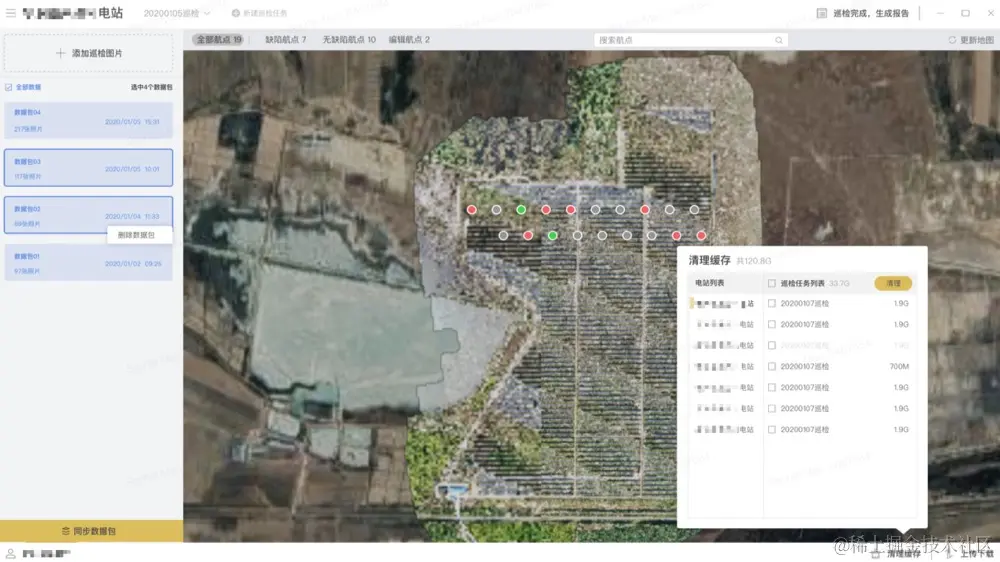This screenshot has height=562, width=1000.
Task: Click the yellow 清理 button
Action: point(893,283)
